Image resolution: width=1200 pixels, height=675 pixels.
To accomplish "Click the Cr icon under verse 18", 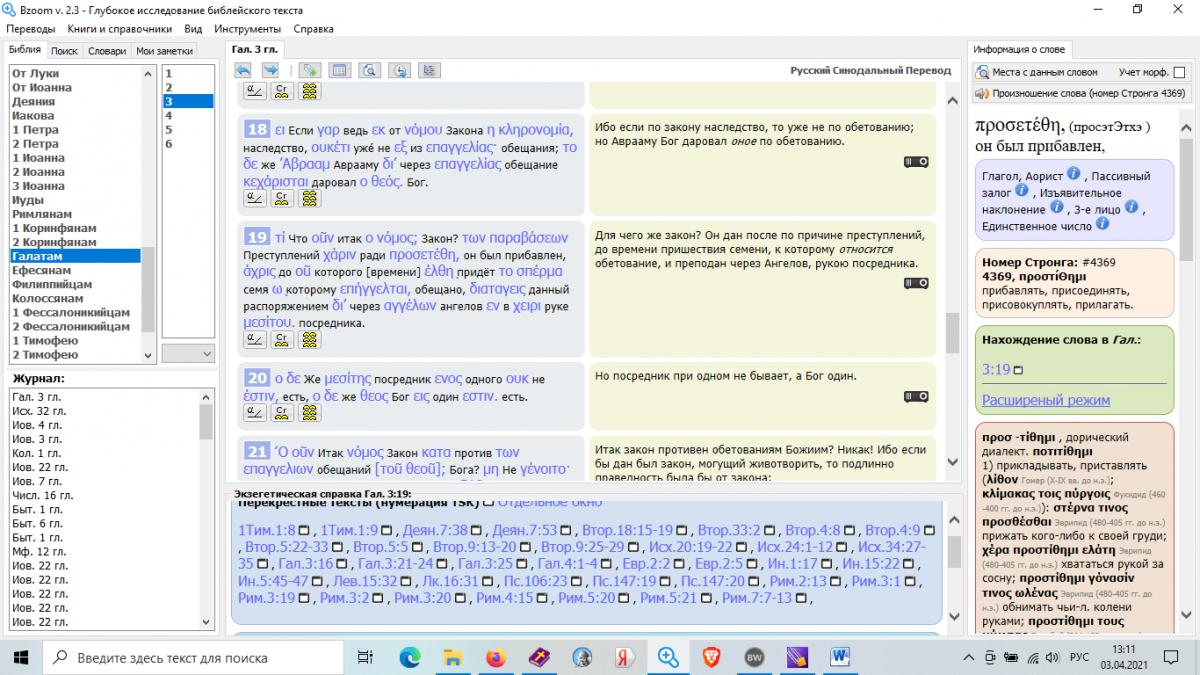I will (x=282, y=198).
